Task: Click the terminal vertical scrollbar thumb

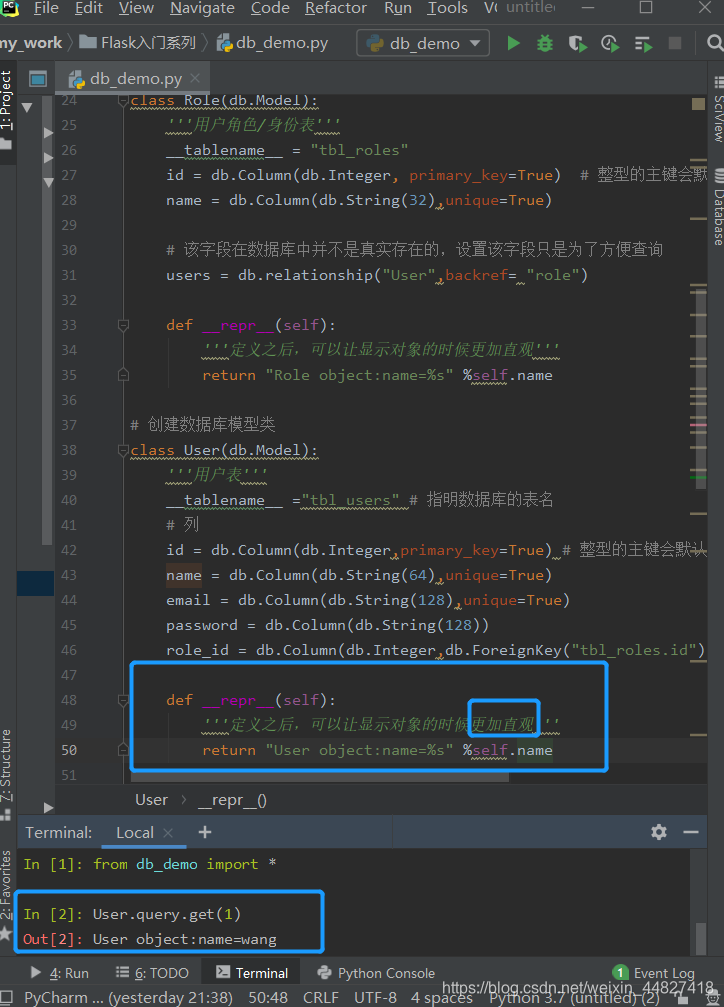Action: point(700,940)
